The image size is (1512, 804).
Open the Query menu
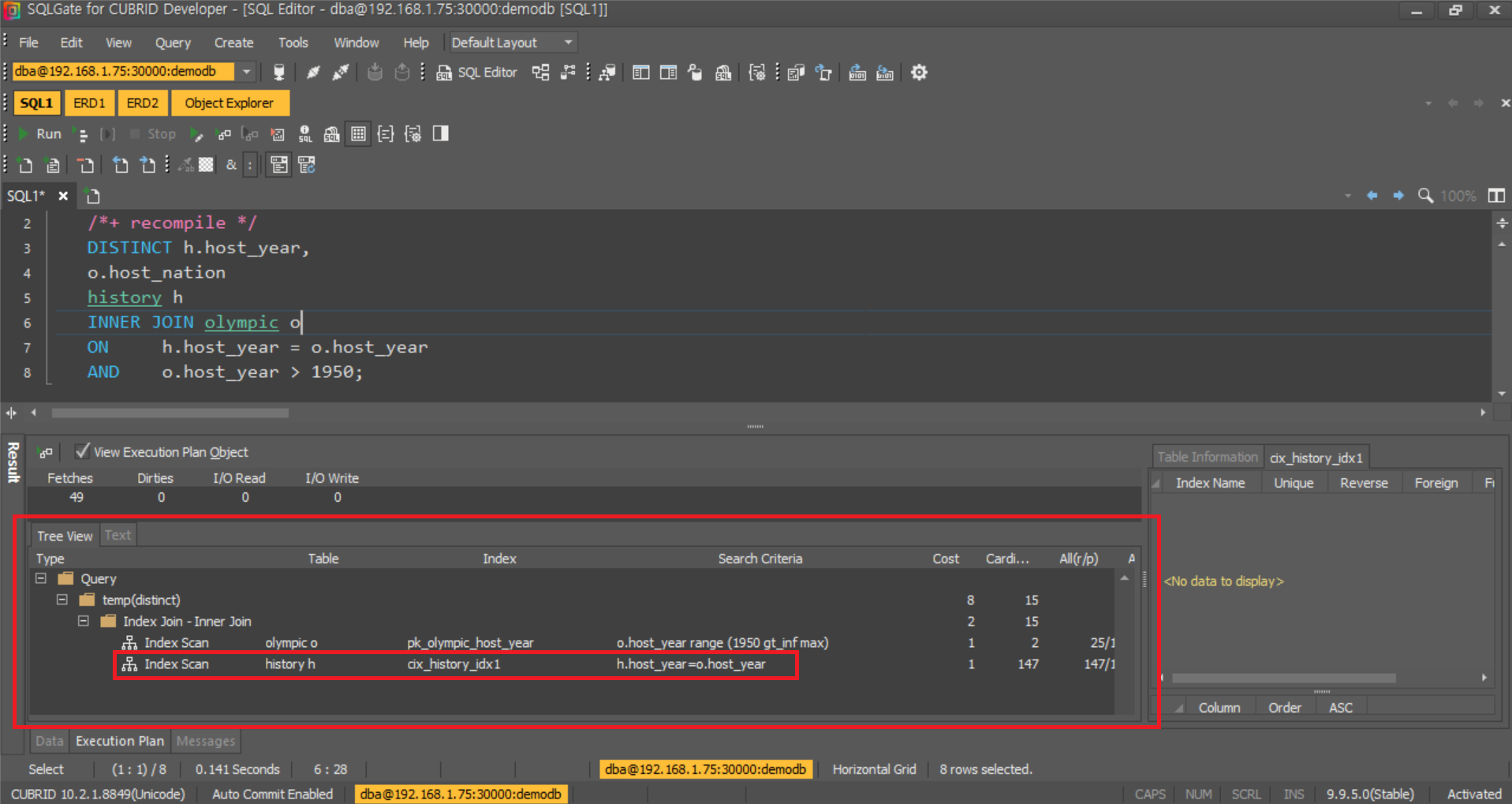click(172, 43)
